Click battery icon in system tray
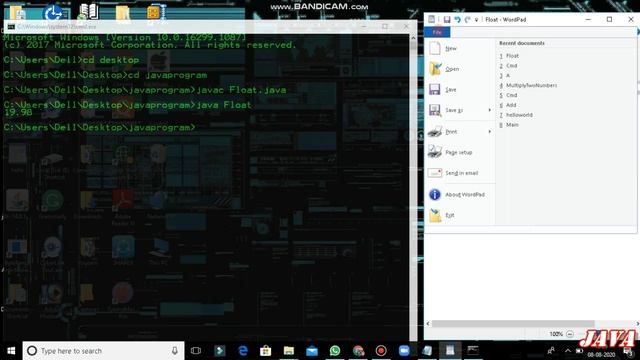 [579, 351]
